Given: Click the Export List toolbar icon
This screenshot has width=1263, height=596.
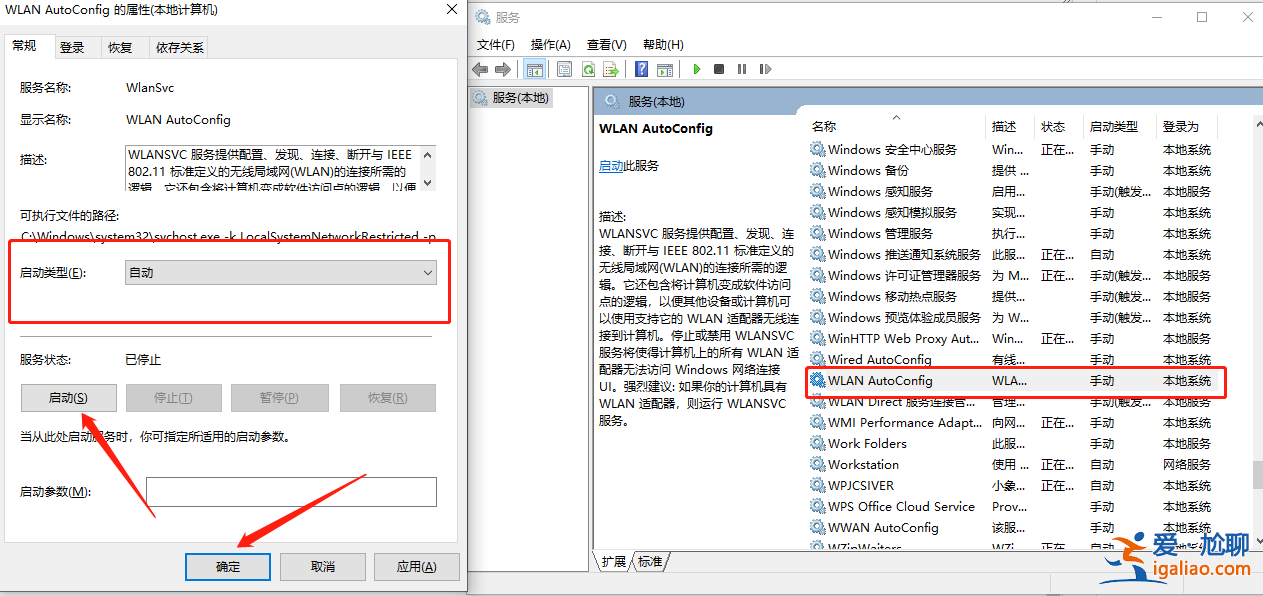Looking at the screenshot, I should coord(610,69).
